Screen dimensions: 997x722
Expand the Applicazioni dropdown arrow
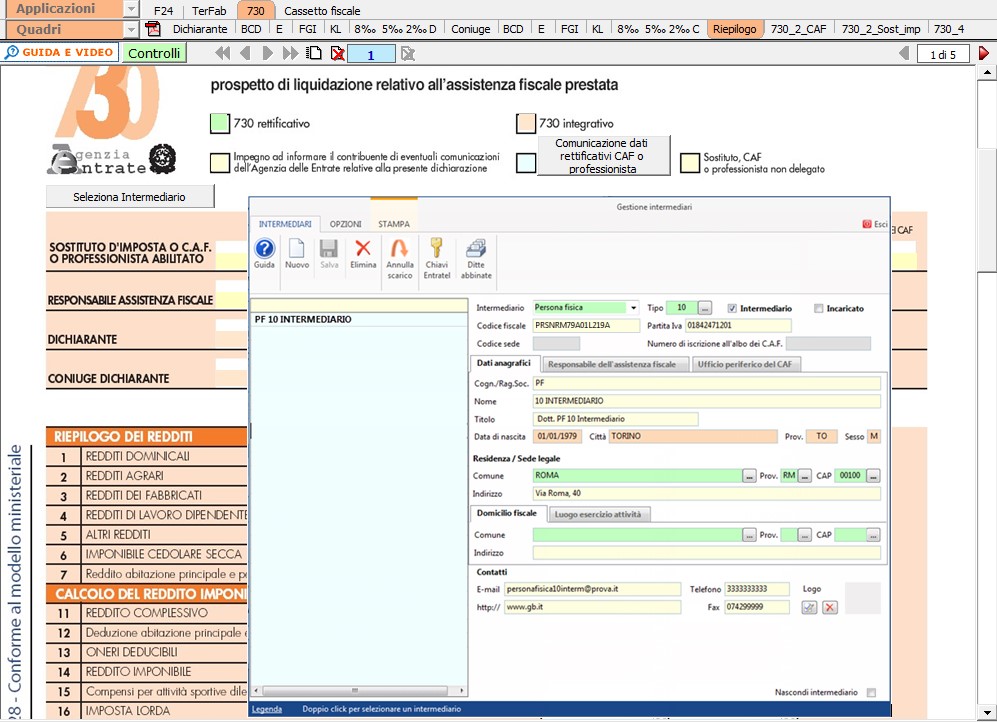tap(130, 9)
